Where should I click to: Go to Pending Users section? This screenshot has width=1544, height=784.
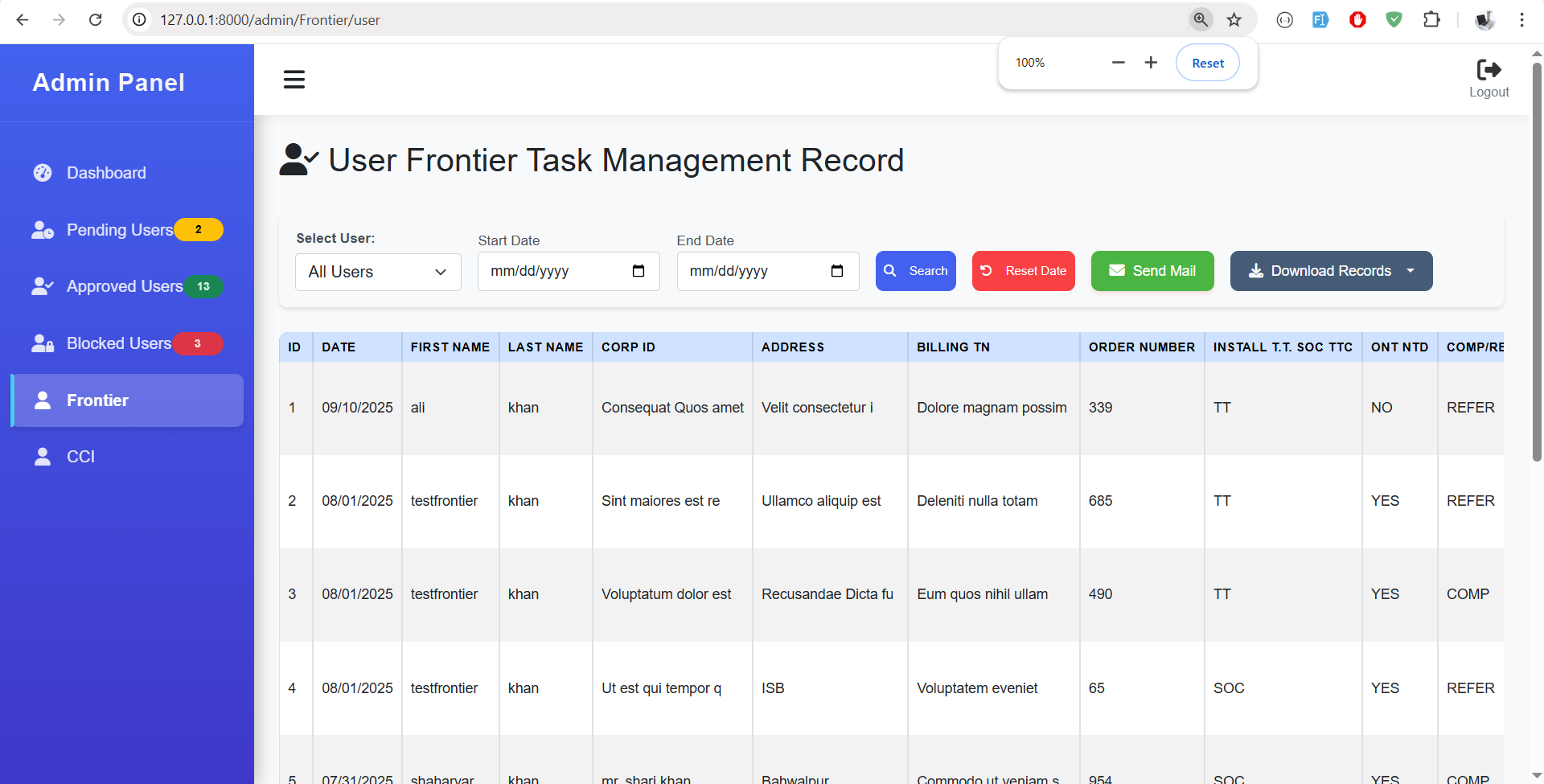tap(119, 230)
